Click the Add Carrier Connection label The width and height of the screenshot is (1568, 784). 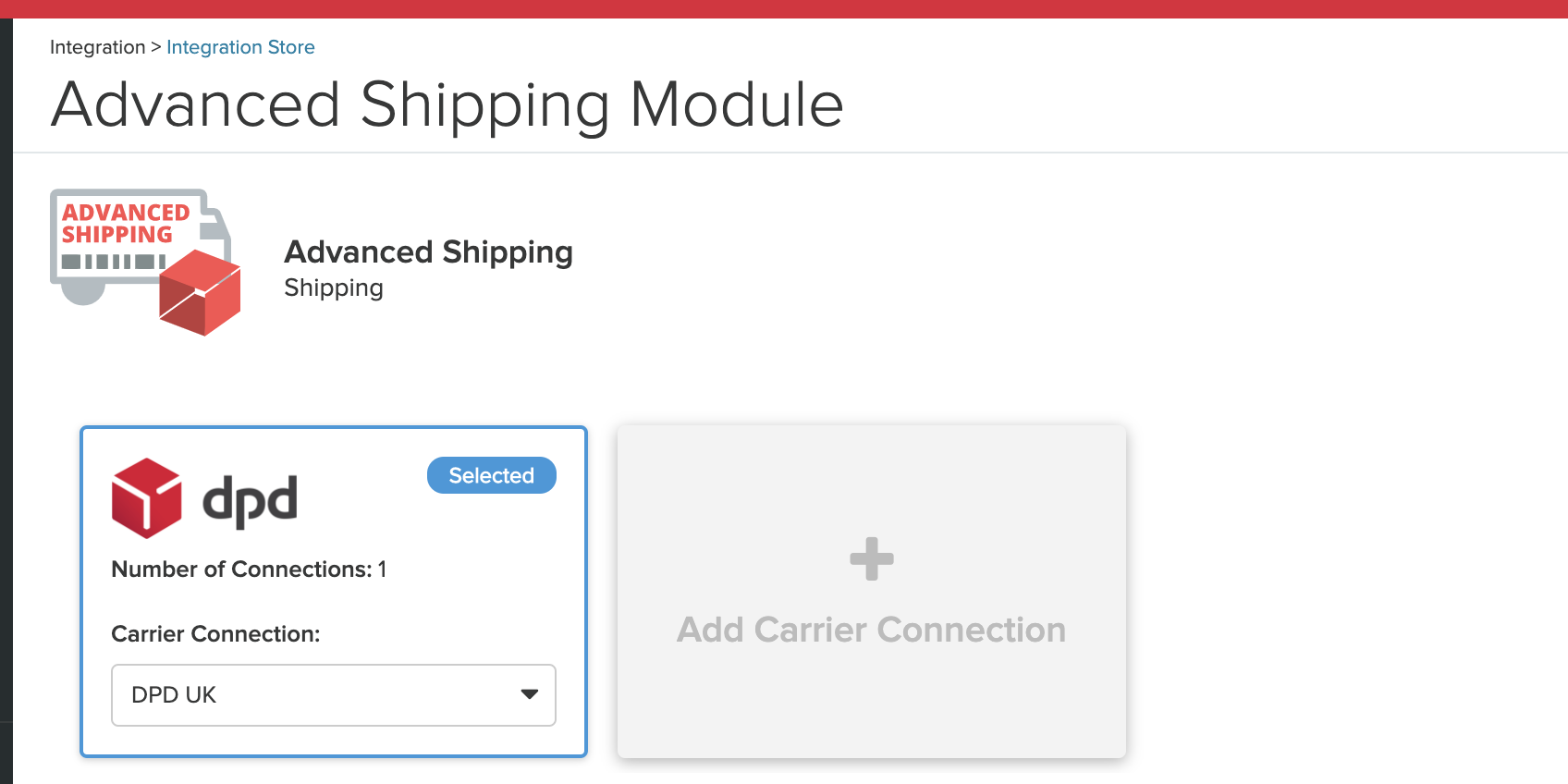pos(871,630)
